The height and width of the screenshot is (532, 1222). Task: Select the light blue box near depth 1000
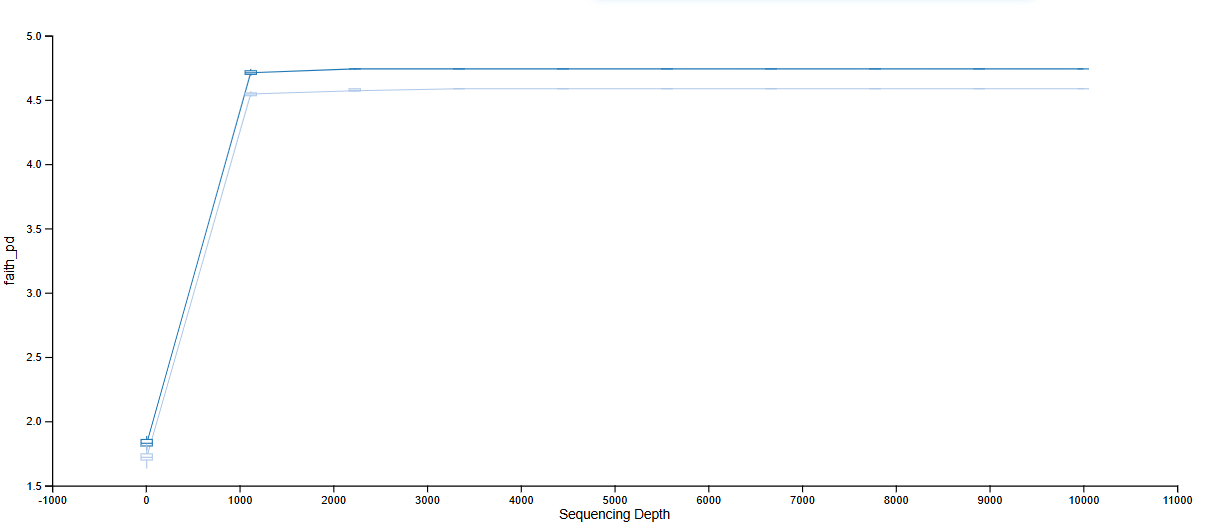point(251,94)
